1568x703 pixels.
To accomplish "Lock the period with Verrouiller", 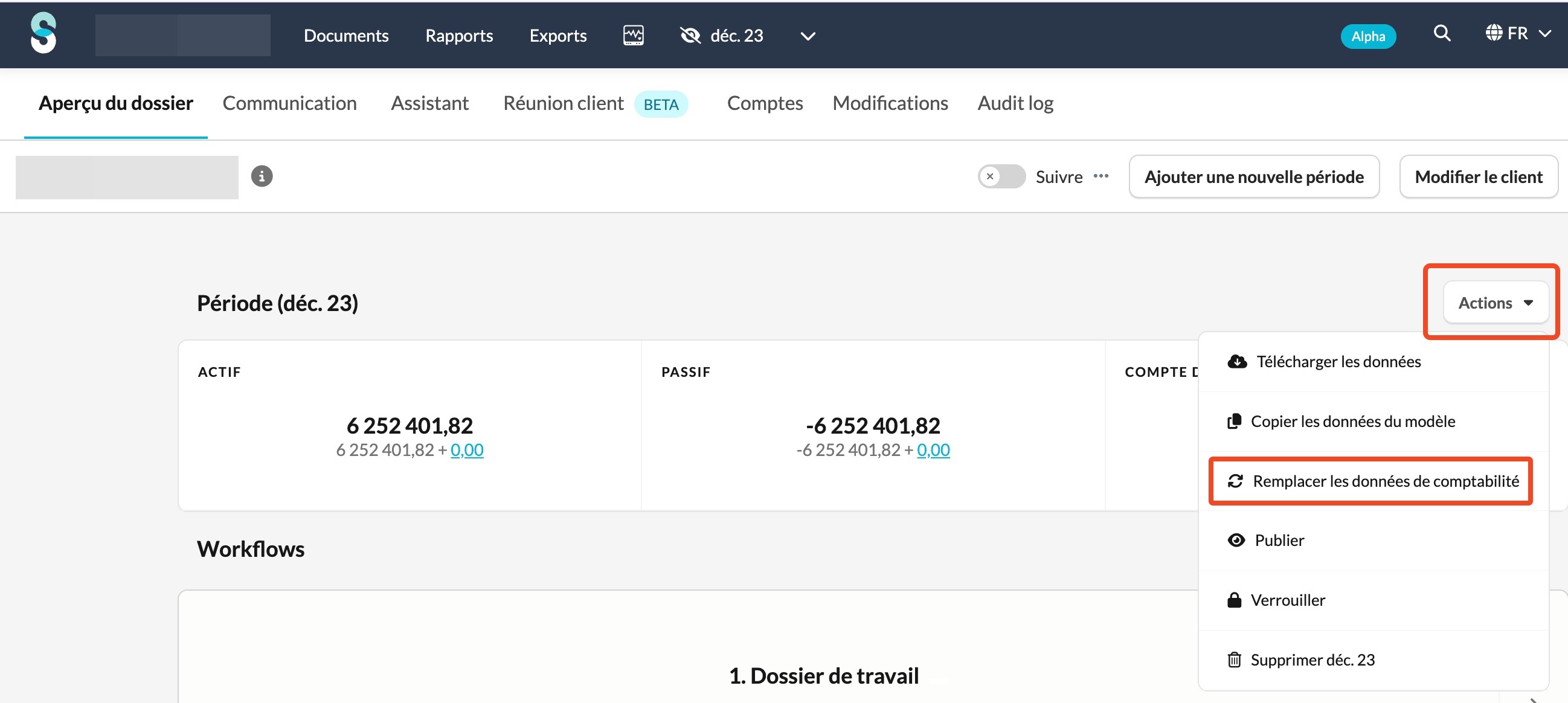I will [x=1287, y=600].
